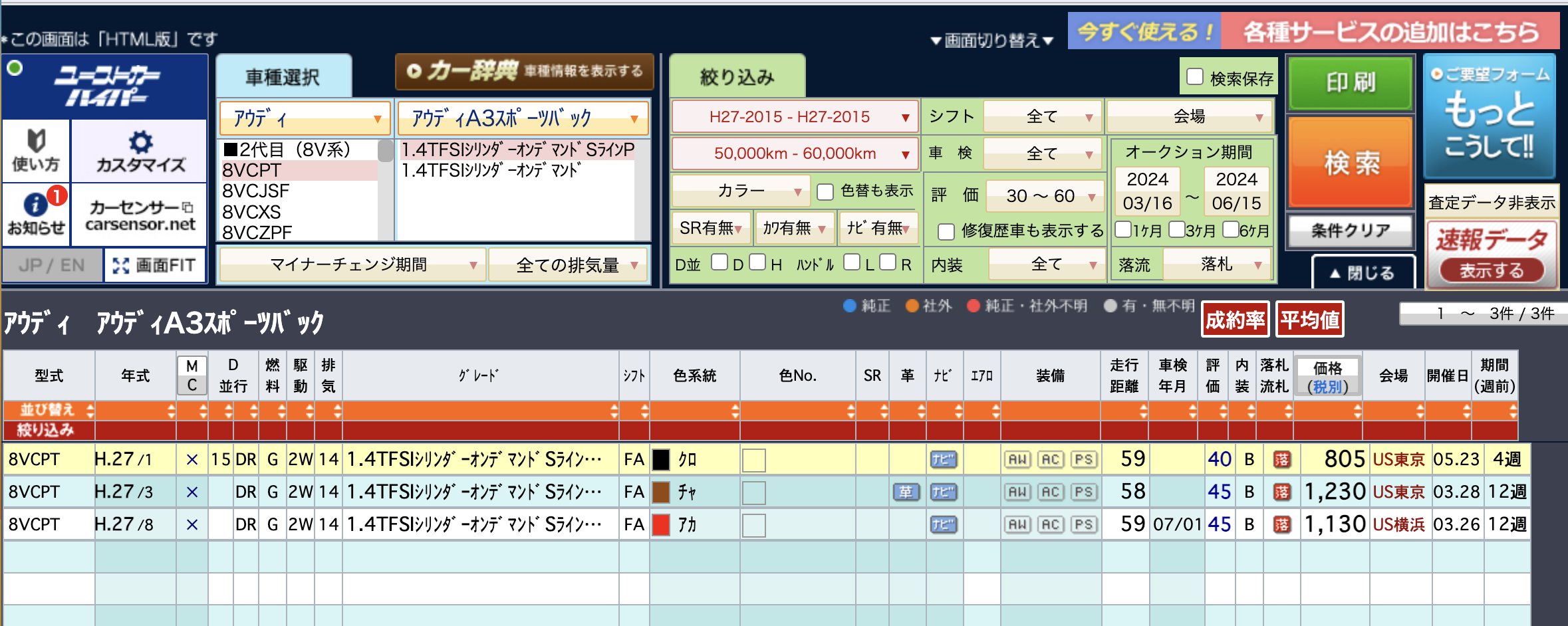Click auction start date 2024 03/16 field
The image size is (1568, 626).
point(1148,191)
